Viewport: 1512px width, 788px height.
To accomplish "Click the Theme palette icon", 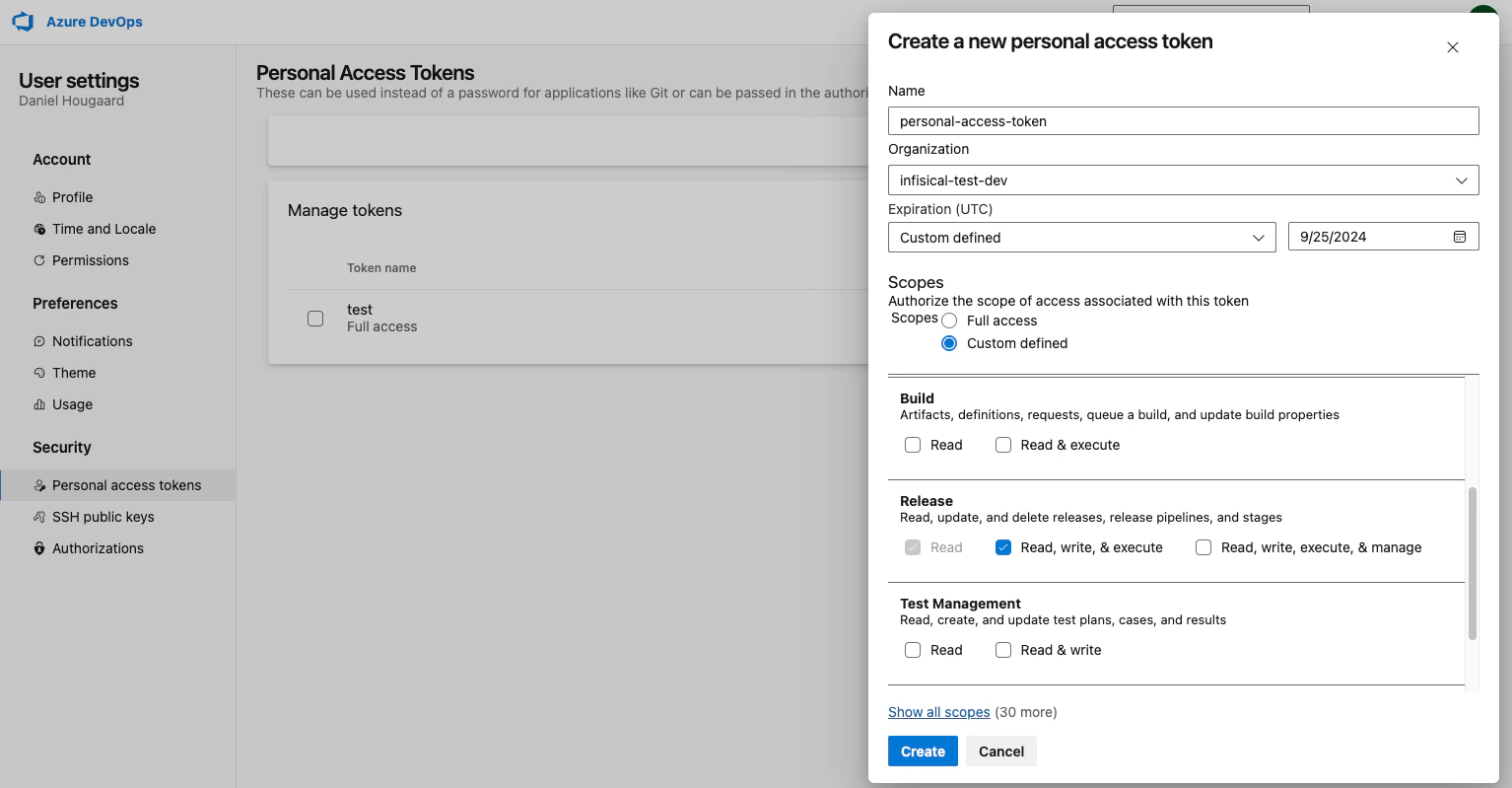I will tap(39, 373).
